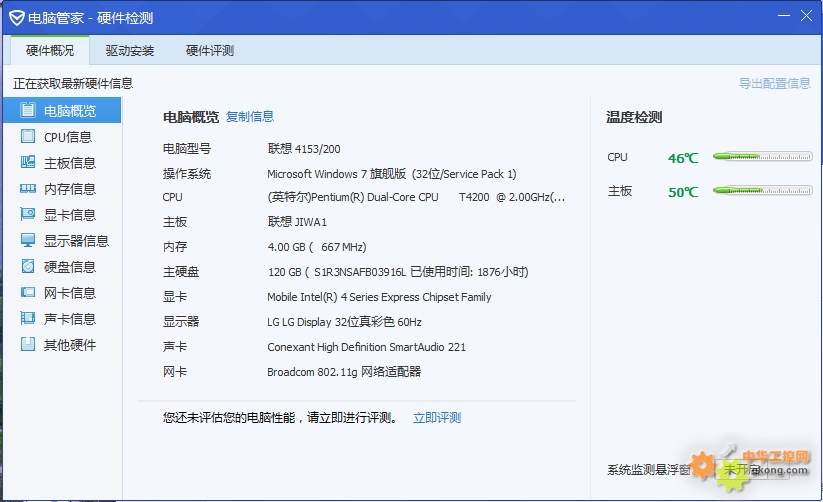Viewport: 823px width, 502px height.
Task: Select 显示器信息 in the sidebar
Action: tap(62, 240)
